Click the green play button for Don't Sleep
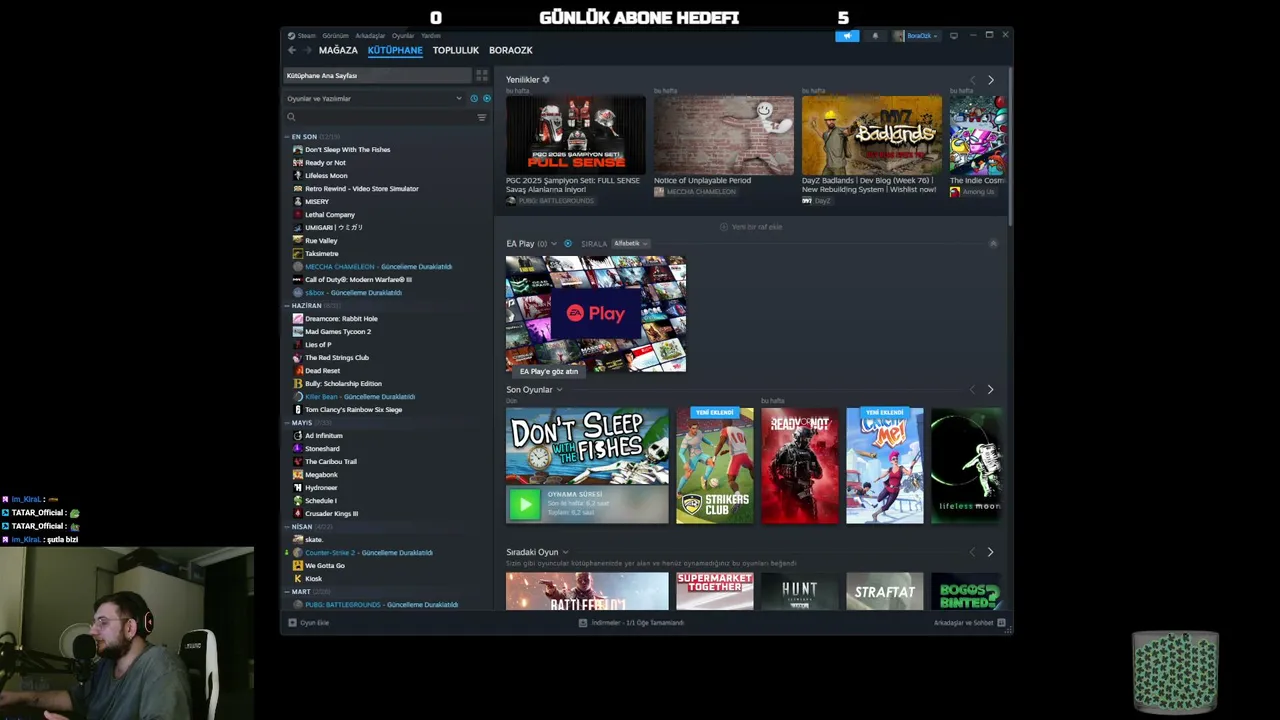This screenshot has width=1280, height=720. [524, 505]
